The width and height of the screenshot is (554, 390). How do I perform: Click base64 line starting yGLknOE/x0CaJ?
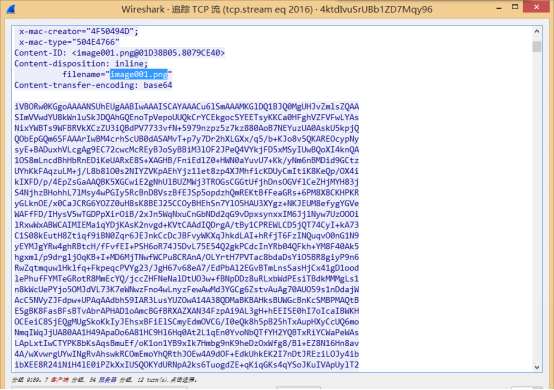coord(187,203)
